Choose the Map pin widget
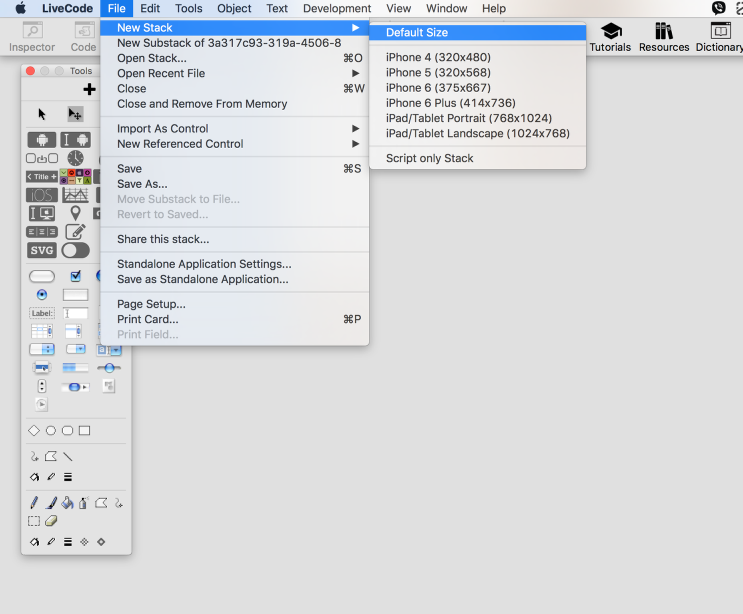 tap(75, 214)
